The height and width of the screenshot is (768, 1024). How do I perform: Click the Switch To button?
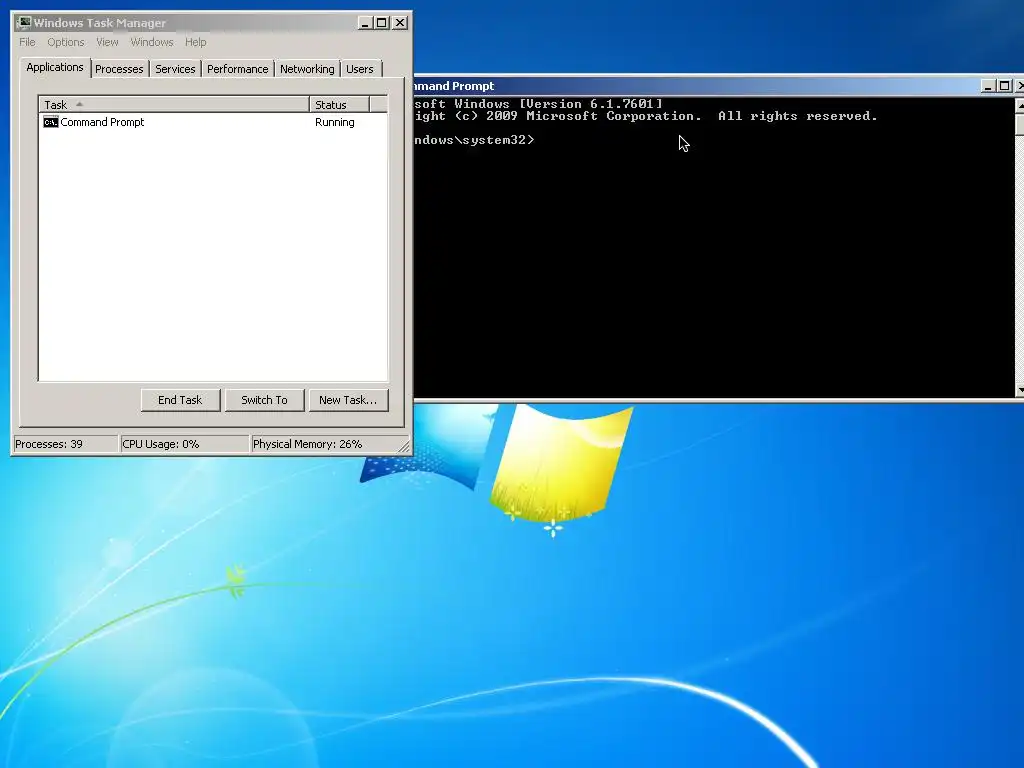(x=264, y=400)
